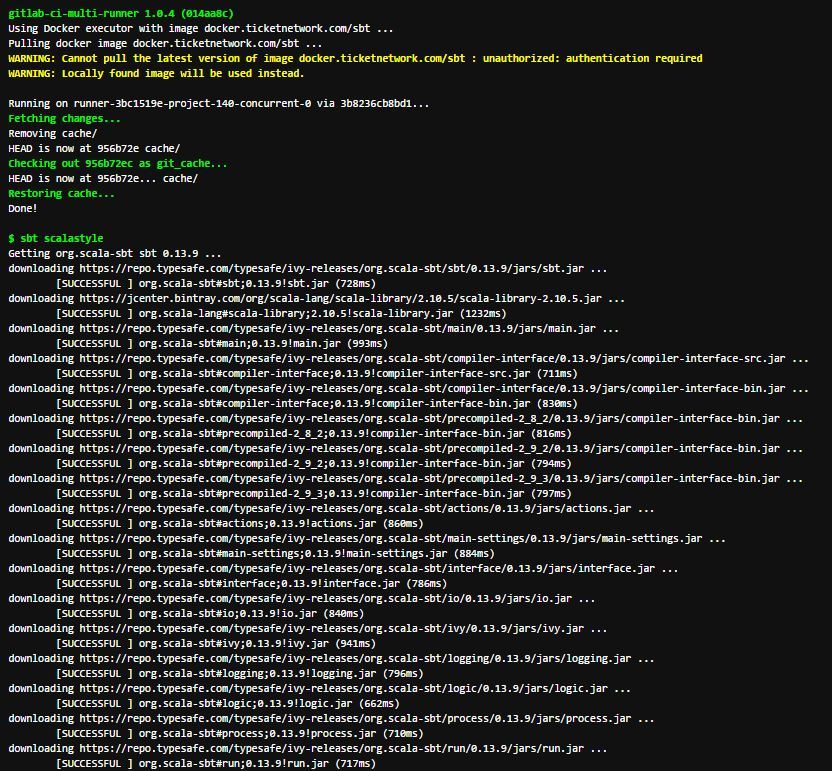832x771 pixels.
Task: Click the 'Locally found image' warning line
Action: 156,73
